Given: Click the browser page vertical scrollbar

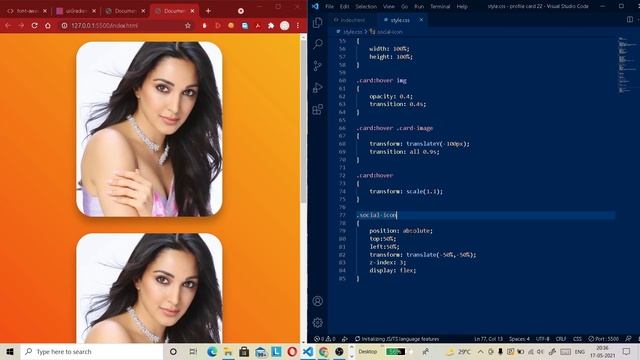Looking at the screenshot, I should pos(303,122).
